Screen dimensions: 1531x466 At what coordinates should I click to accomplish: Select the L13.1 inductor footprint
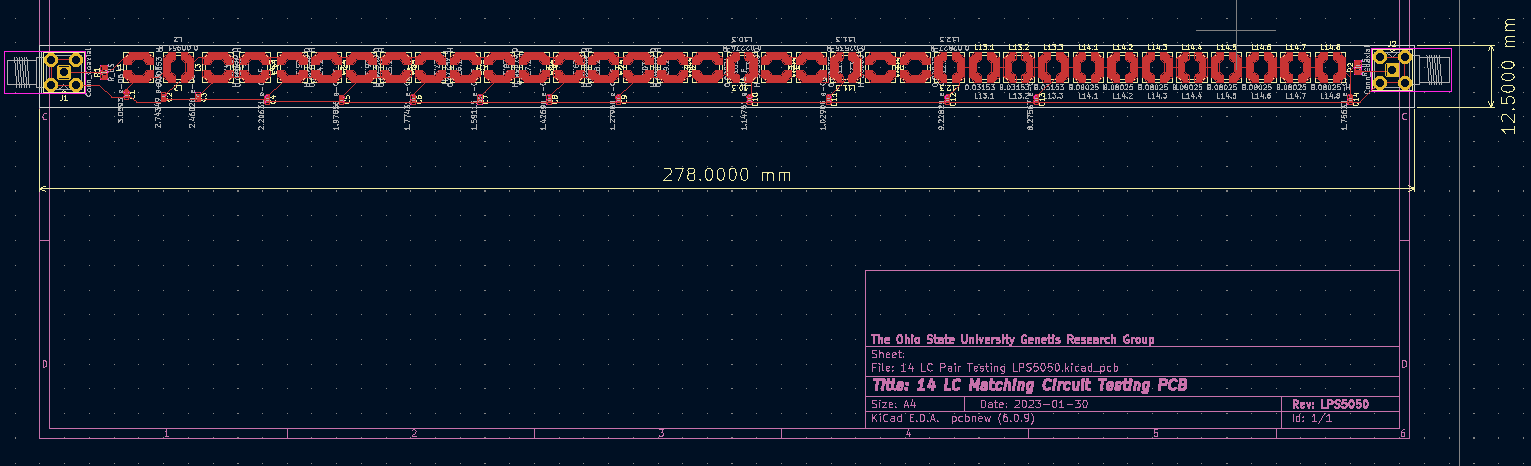(x=984, y=68)
